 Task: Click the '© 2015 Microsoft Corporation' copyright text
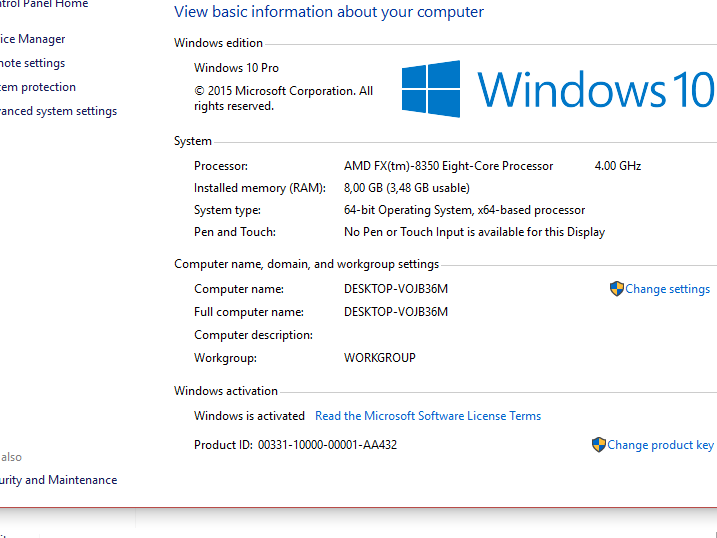pos(284,98)
